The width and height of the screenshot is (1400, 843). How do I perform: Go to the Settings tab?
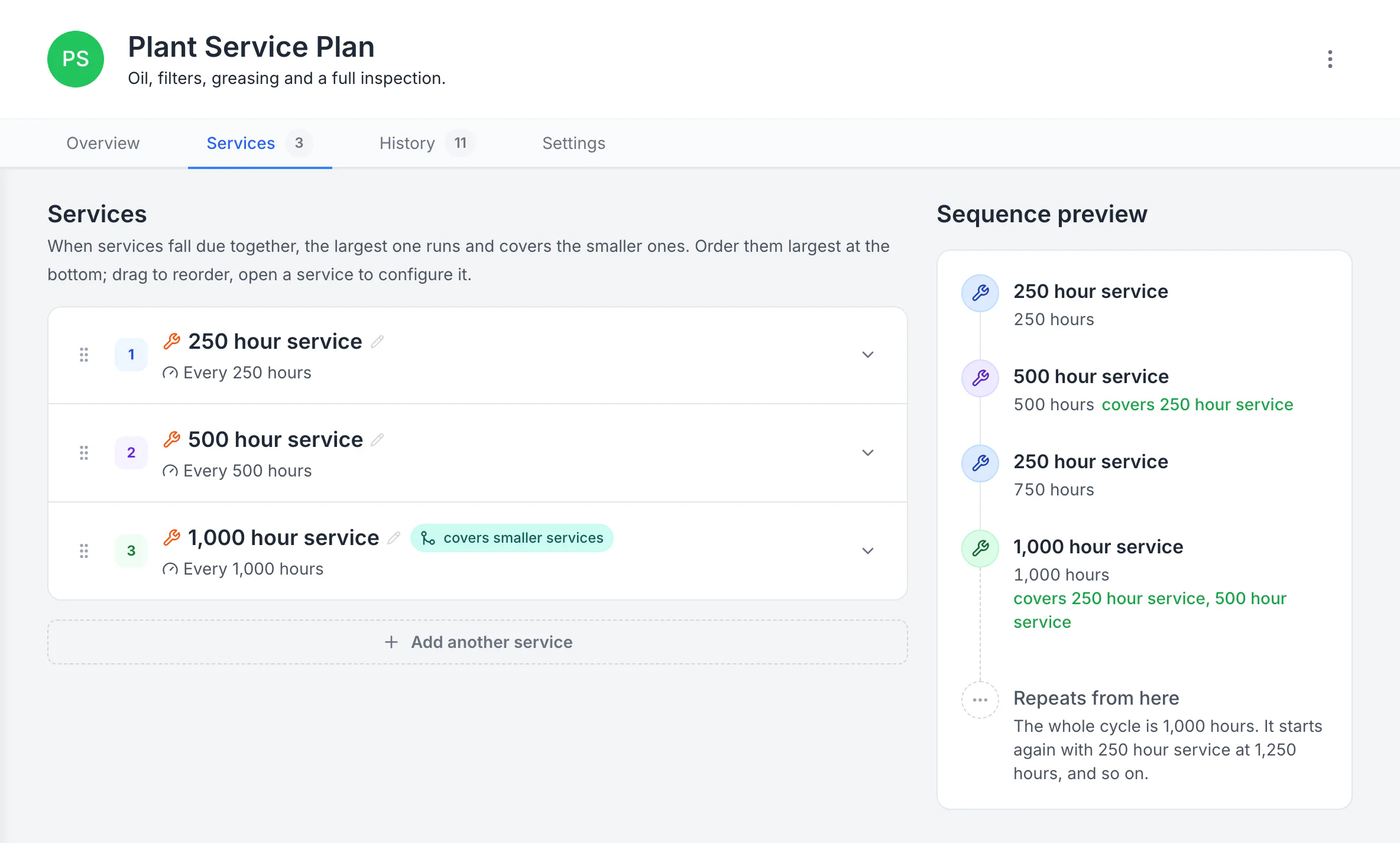click(x=573, y=143)
